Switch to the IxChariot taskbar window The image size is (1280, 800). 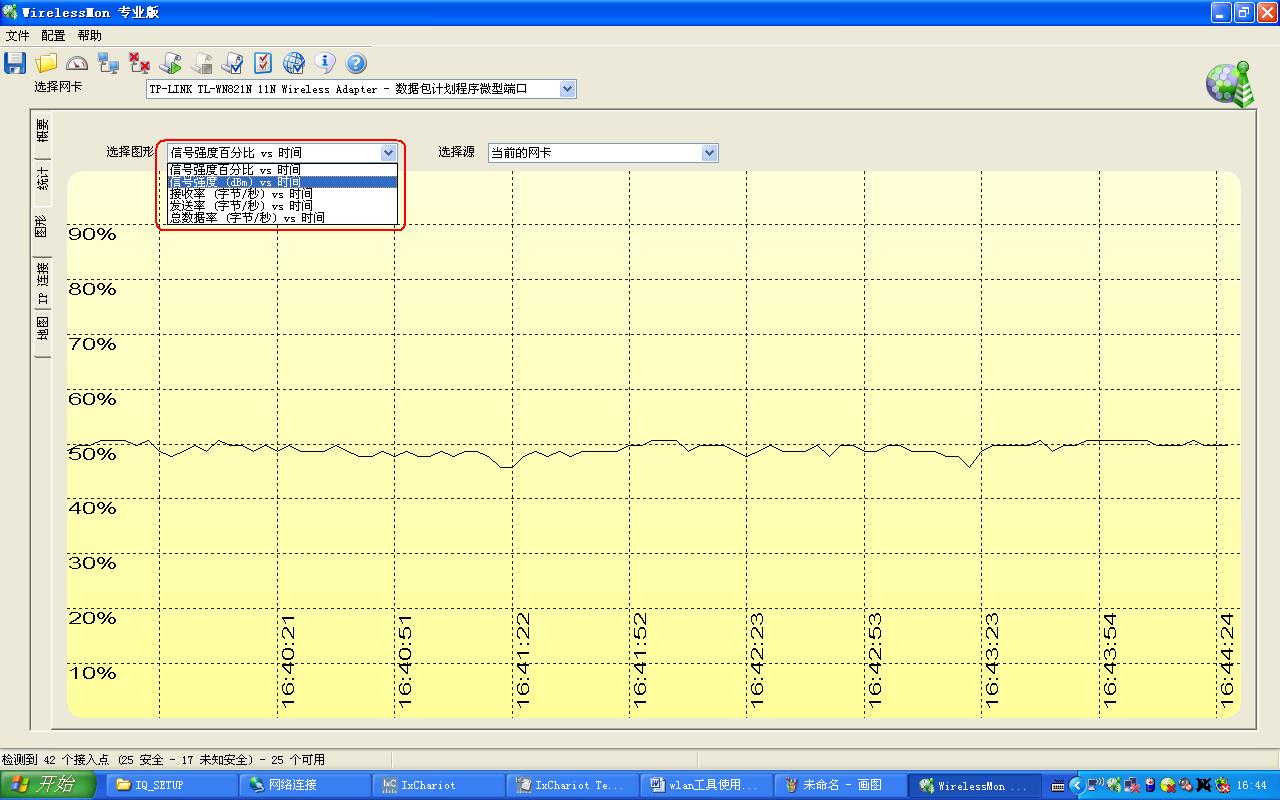(439, 785)
